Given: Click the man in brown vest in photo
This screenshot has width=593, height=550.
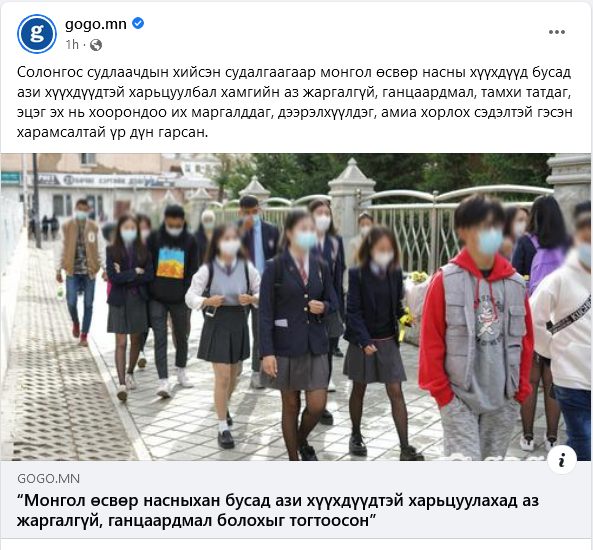Looking at the screenshot, I should click(80, 270).
